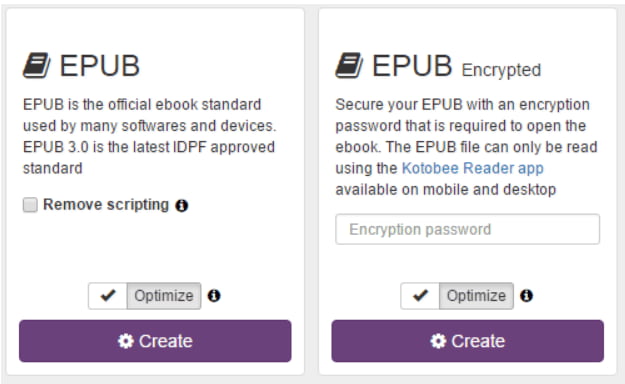Screen dimensions: 625x384
Task: Open the Remove scripting info icon
Action: [182, 205]
